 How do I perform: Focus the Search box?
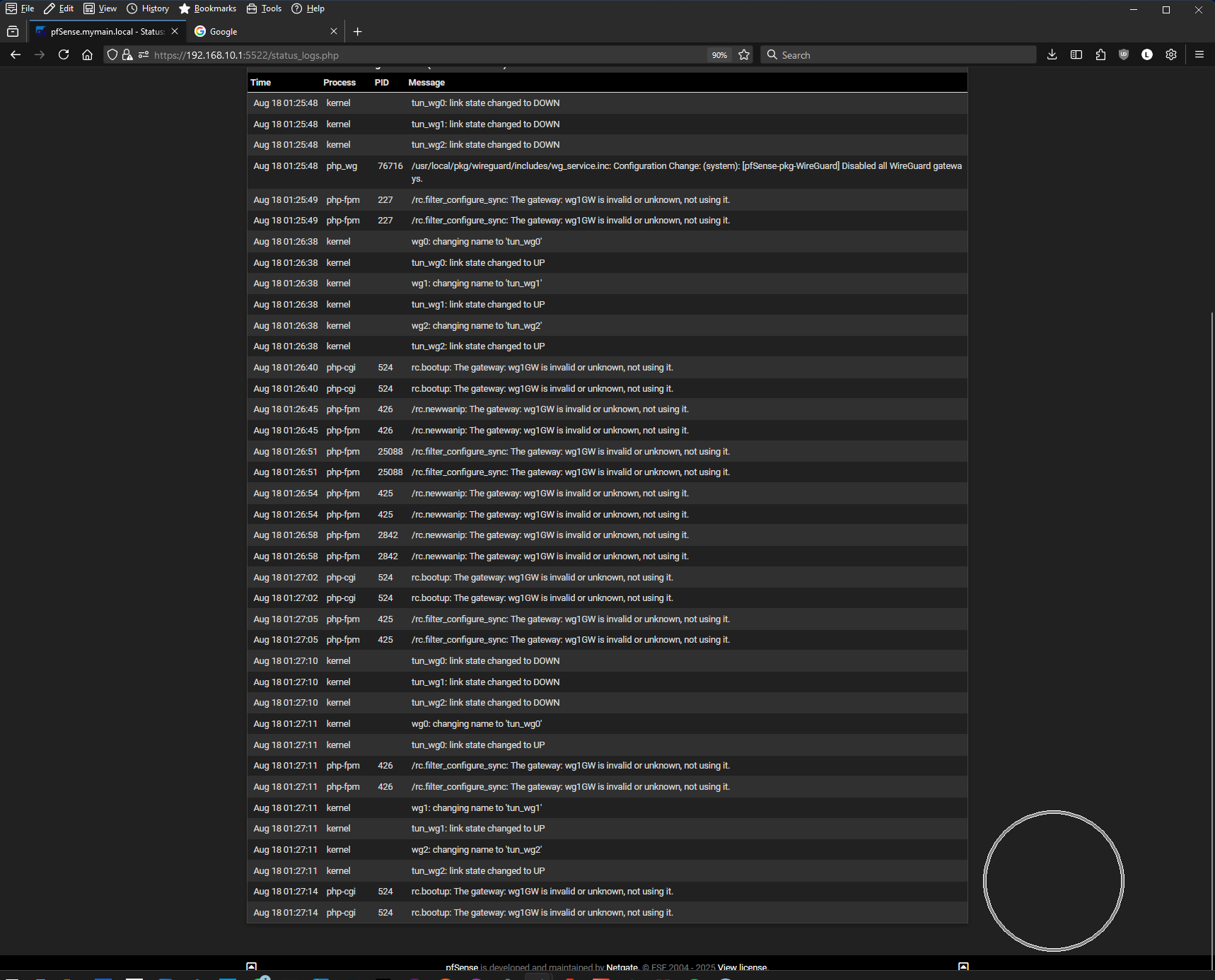tap(898, 55)
